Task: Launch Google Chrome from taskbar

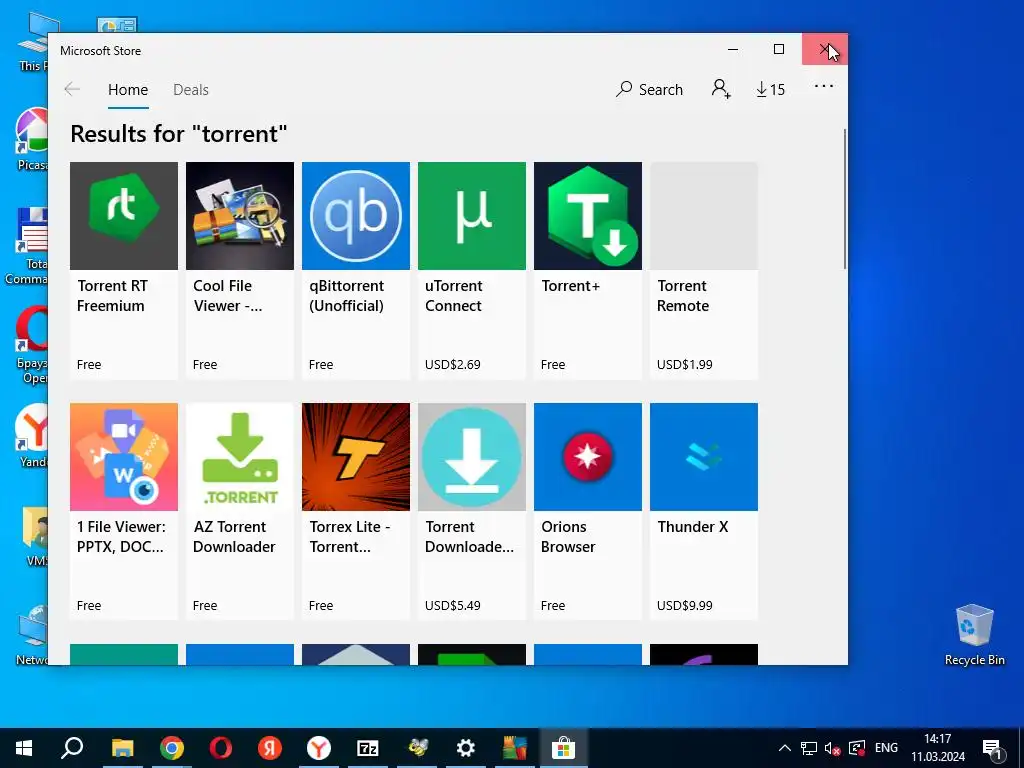Action: [172, 748]
